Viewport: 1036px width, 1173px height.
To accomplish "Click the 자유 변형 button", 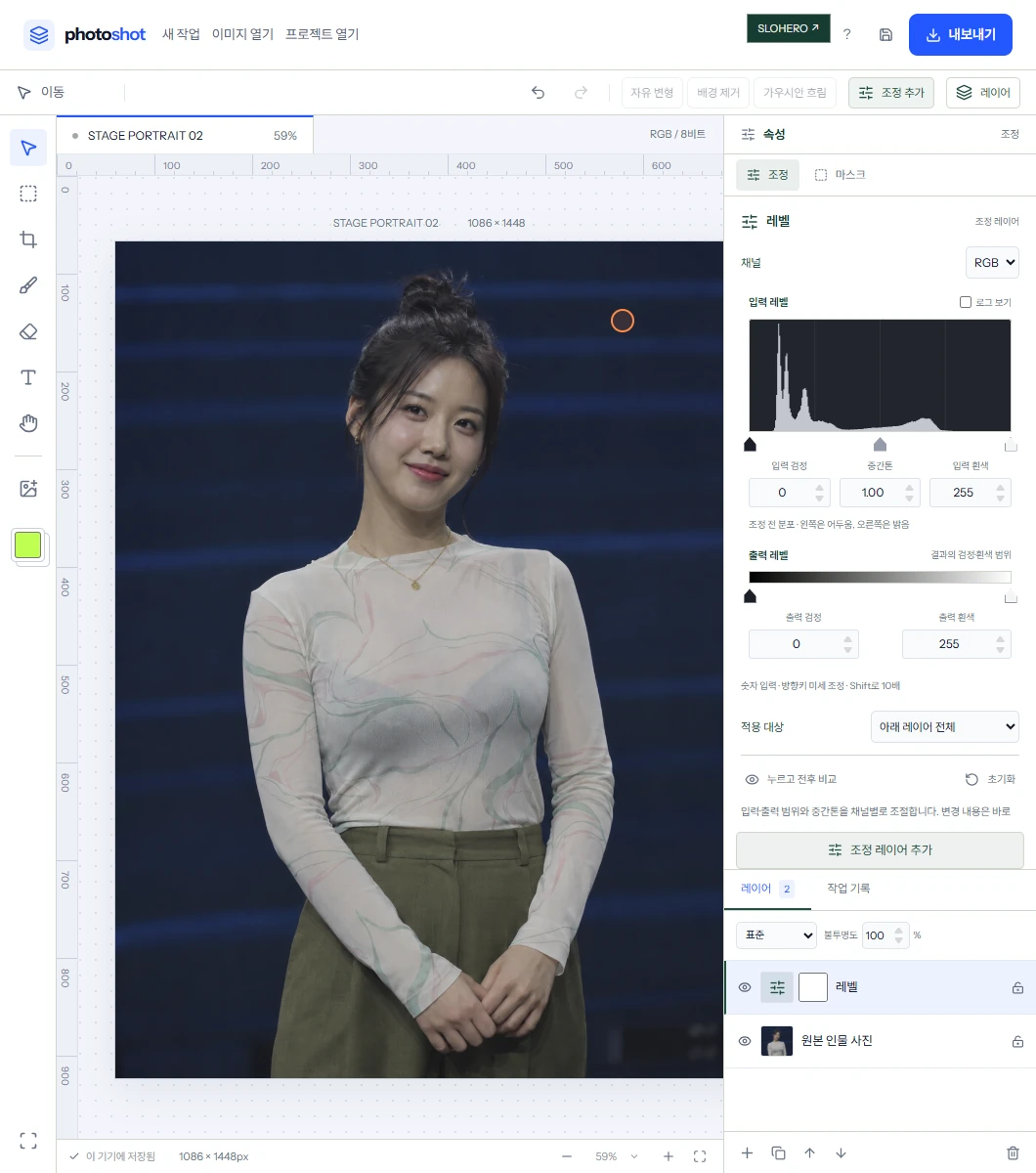I will coord(652,93).
